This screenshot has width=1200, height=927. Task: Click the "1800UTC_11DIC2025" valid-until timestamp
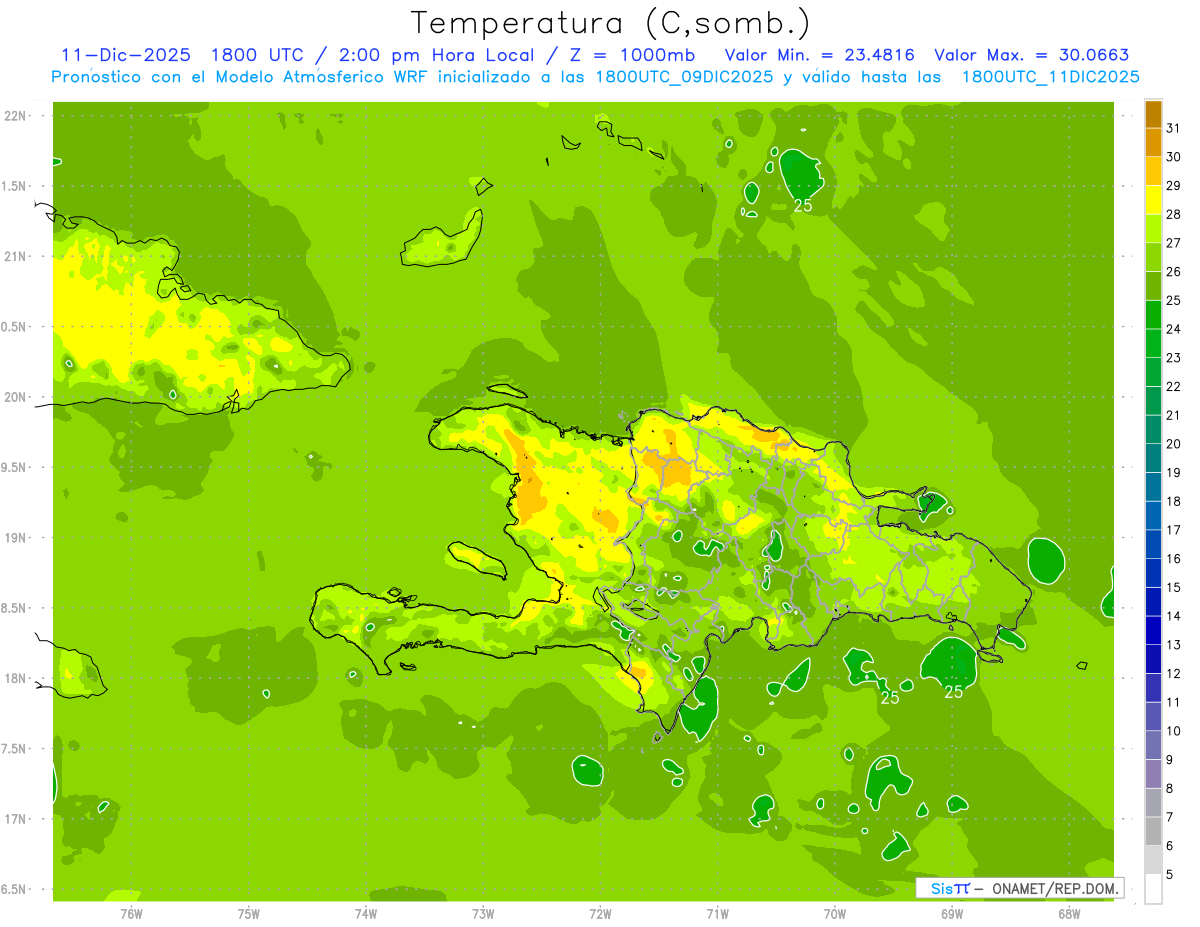point(1050,77)
